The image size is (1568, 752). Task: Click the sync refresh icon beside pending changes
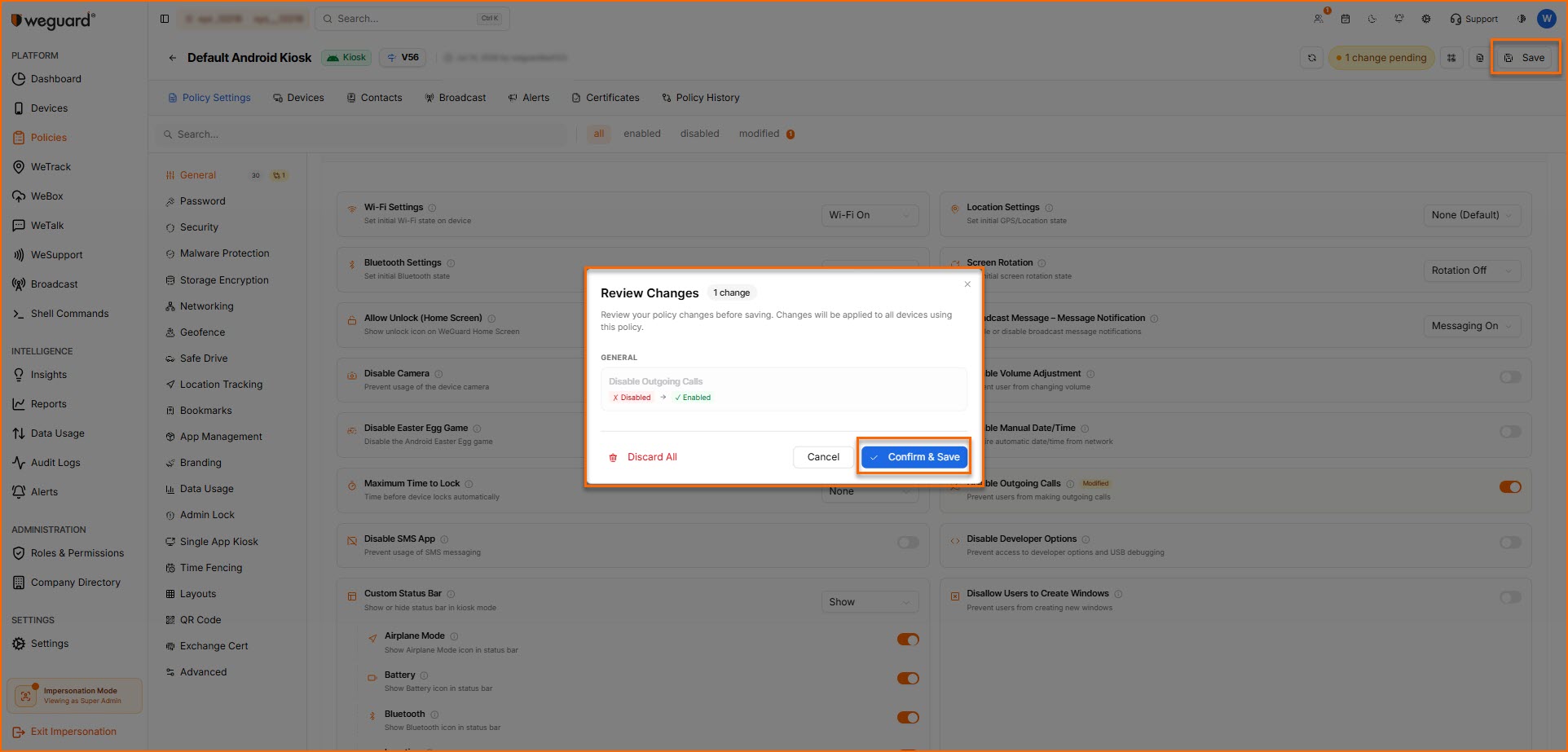pos(1312,58)
